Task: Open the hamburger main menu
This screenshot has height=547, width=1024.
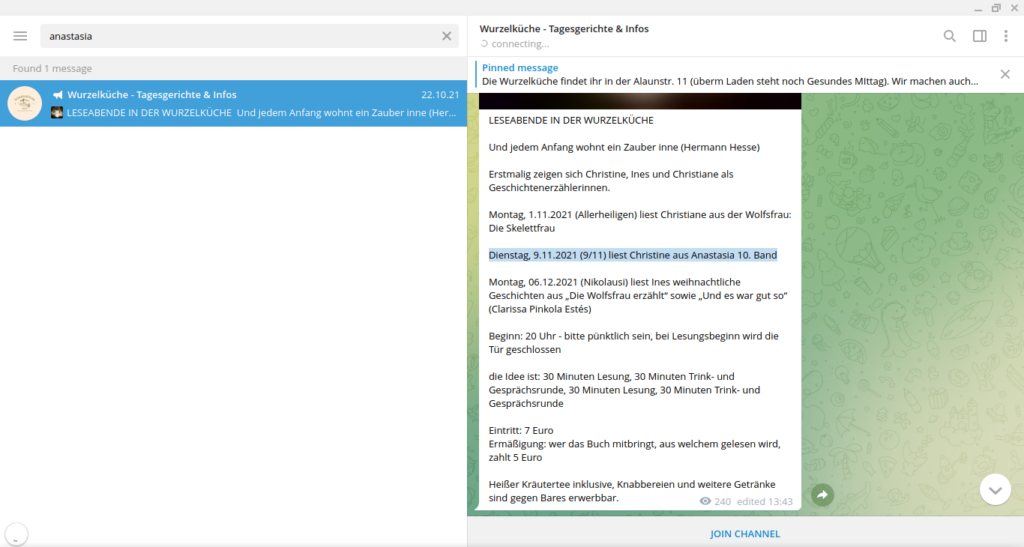Action: pos(20,36)
